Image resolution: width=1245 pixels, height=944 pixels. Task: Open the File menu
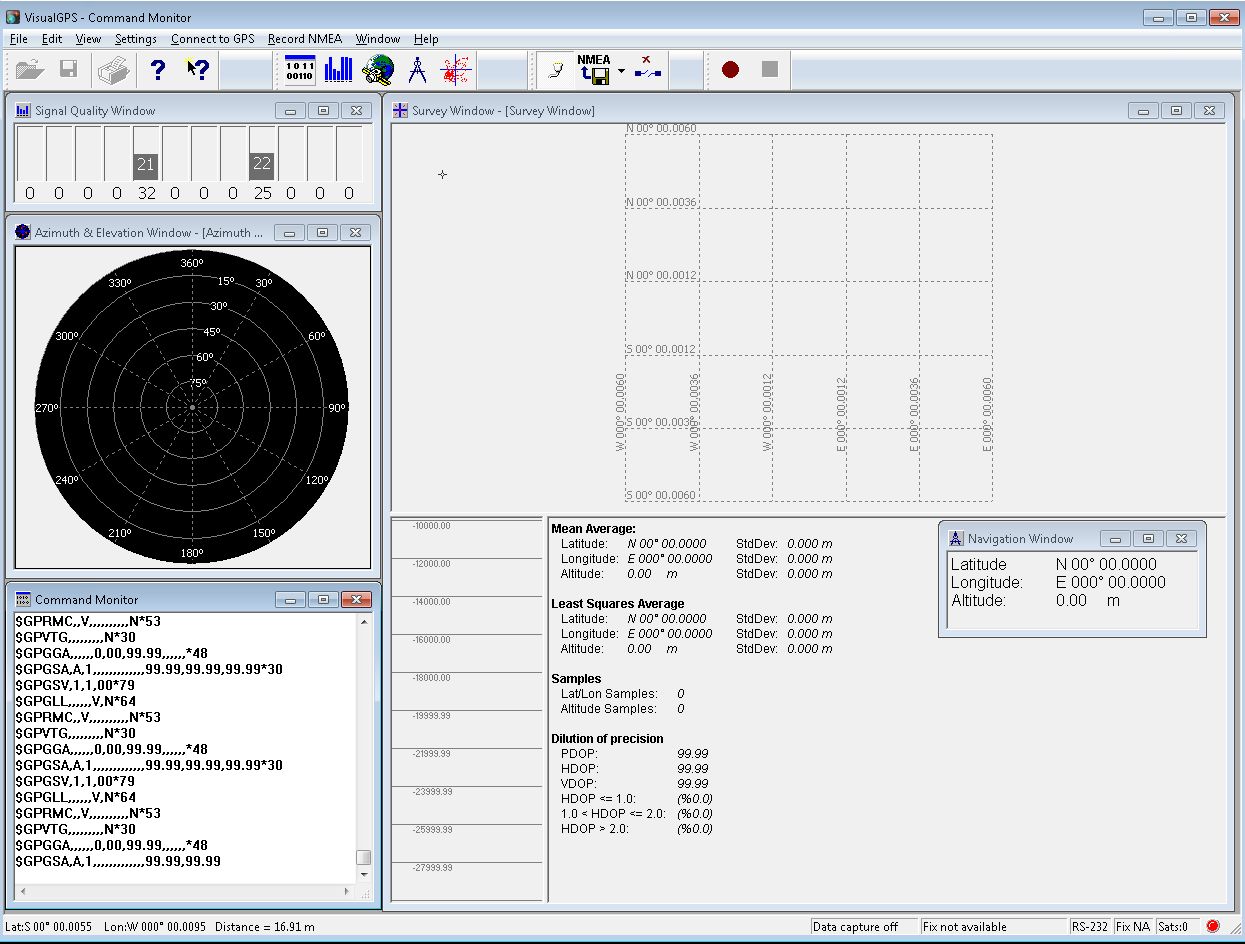pyautogui.click(x=18, y=39)
